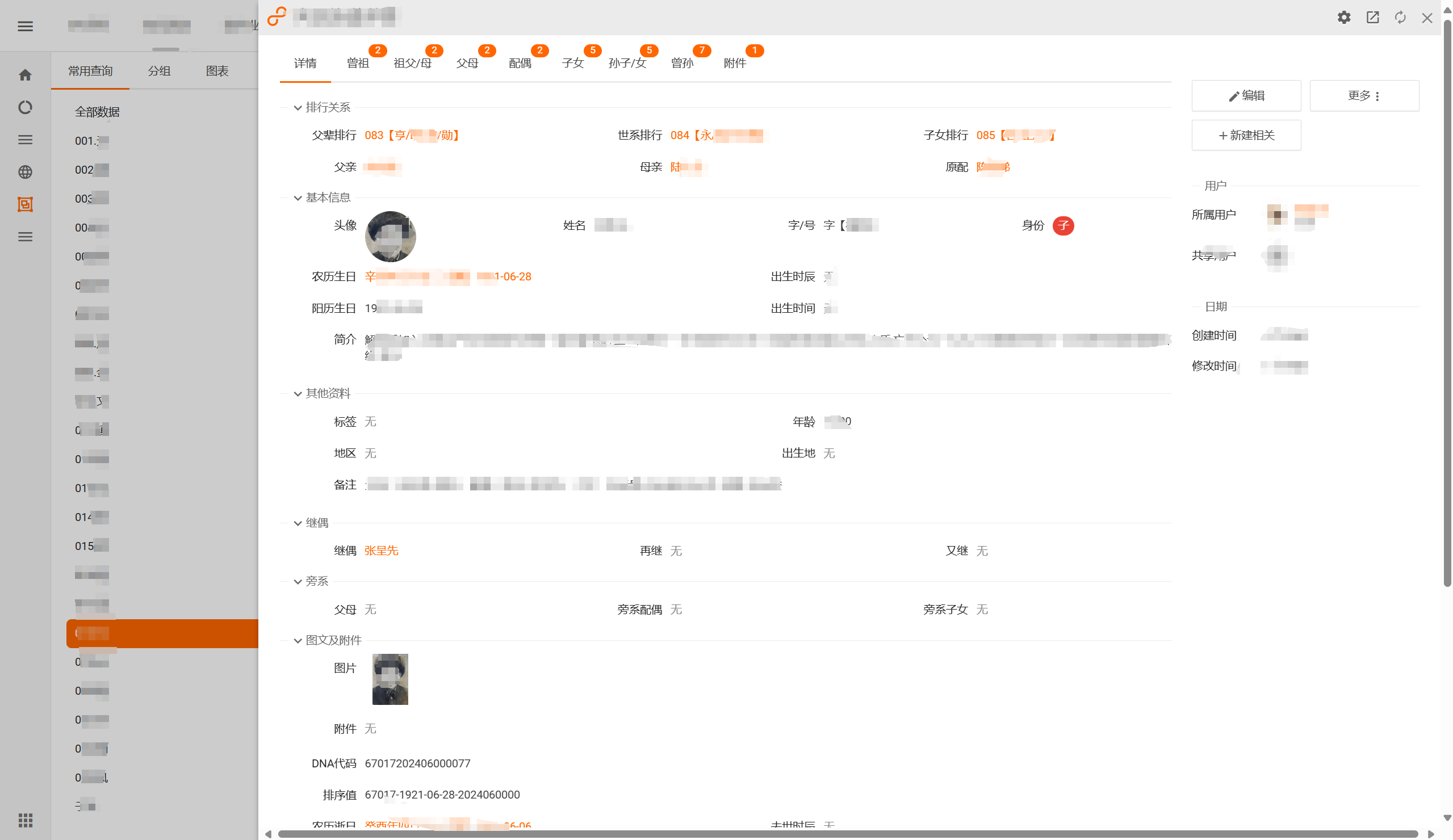Viewport: 1453px width, 840px height.
Task: Click the 编辑 button
Action: click(x=1245, y=96)
